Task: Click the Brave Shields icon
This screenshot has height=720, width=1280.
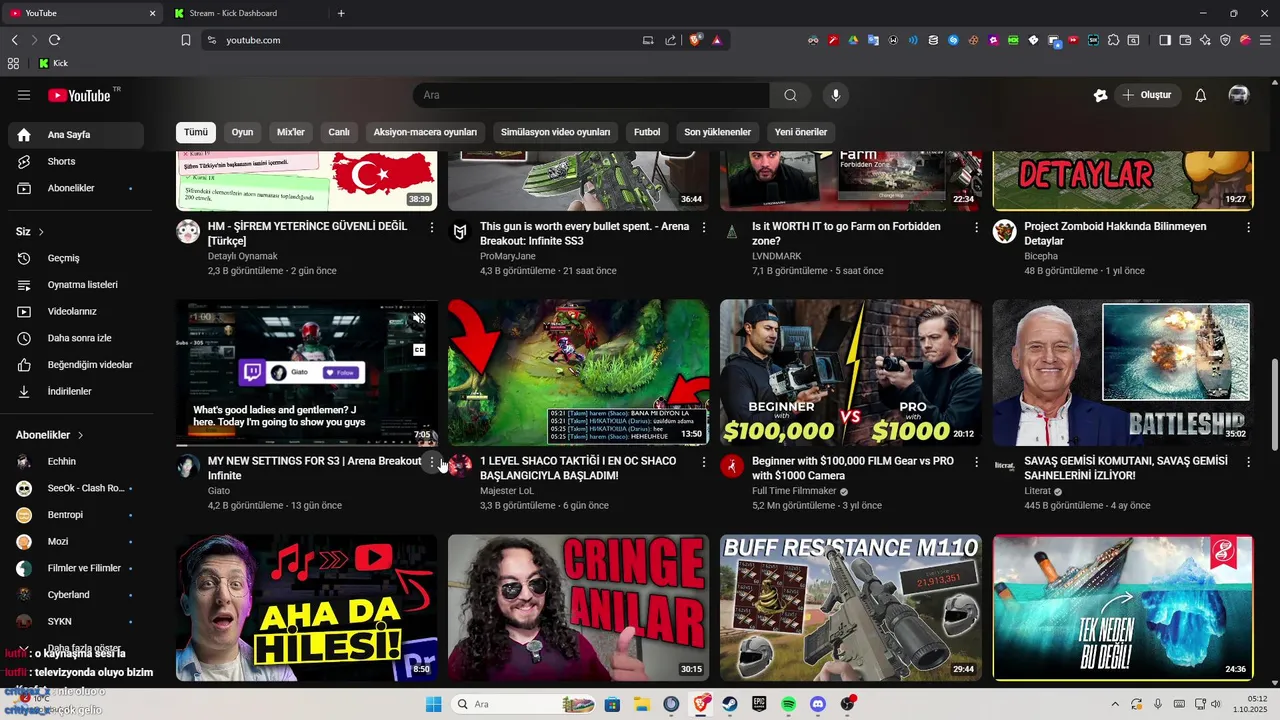Action: click(x=696, y=40)
